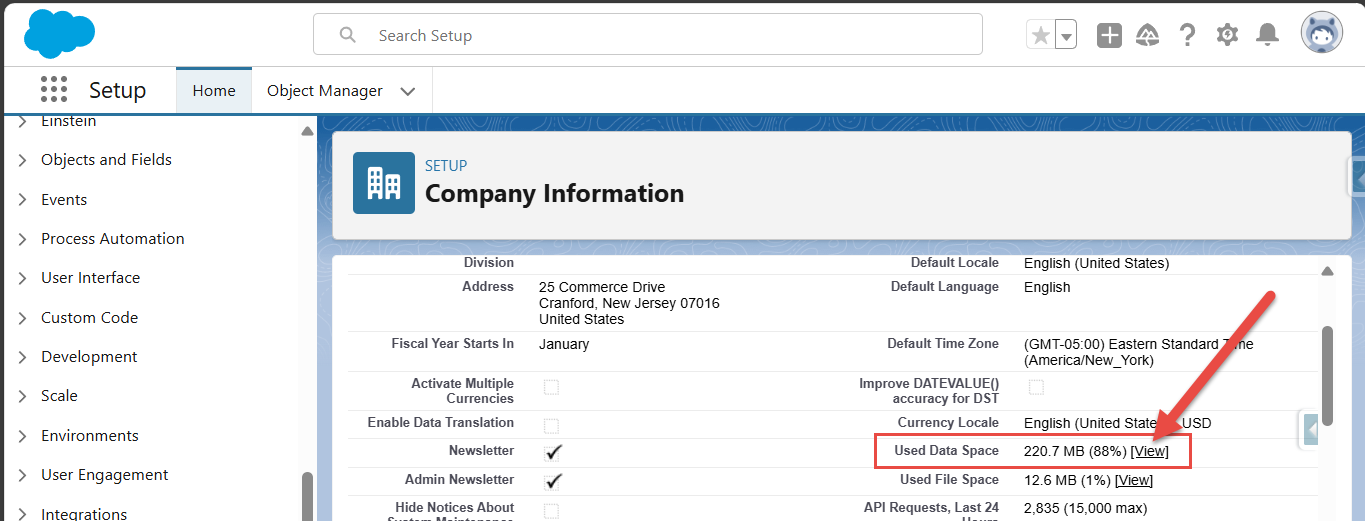Toggle Hide Notices About System Maintenance checkbox

pyautogui.click(x=552, y=511)
